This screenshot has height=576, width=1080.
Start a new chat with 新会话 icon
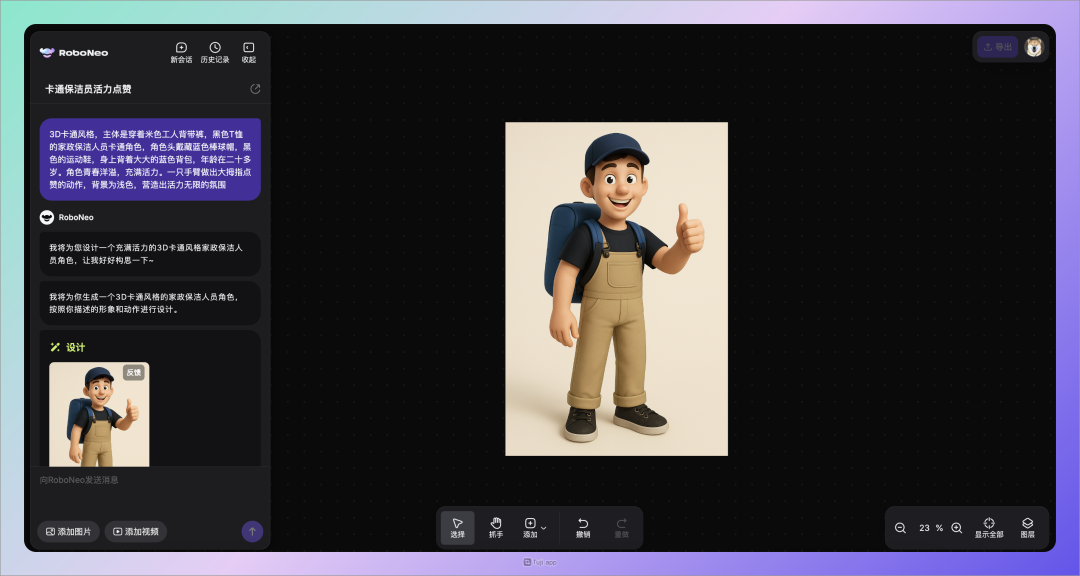point(181,52)
